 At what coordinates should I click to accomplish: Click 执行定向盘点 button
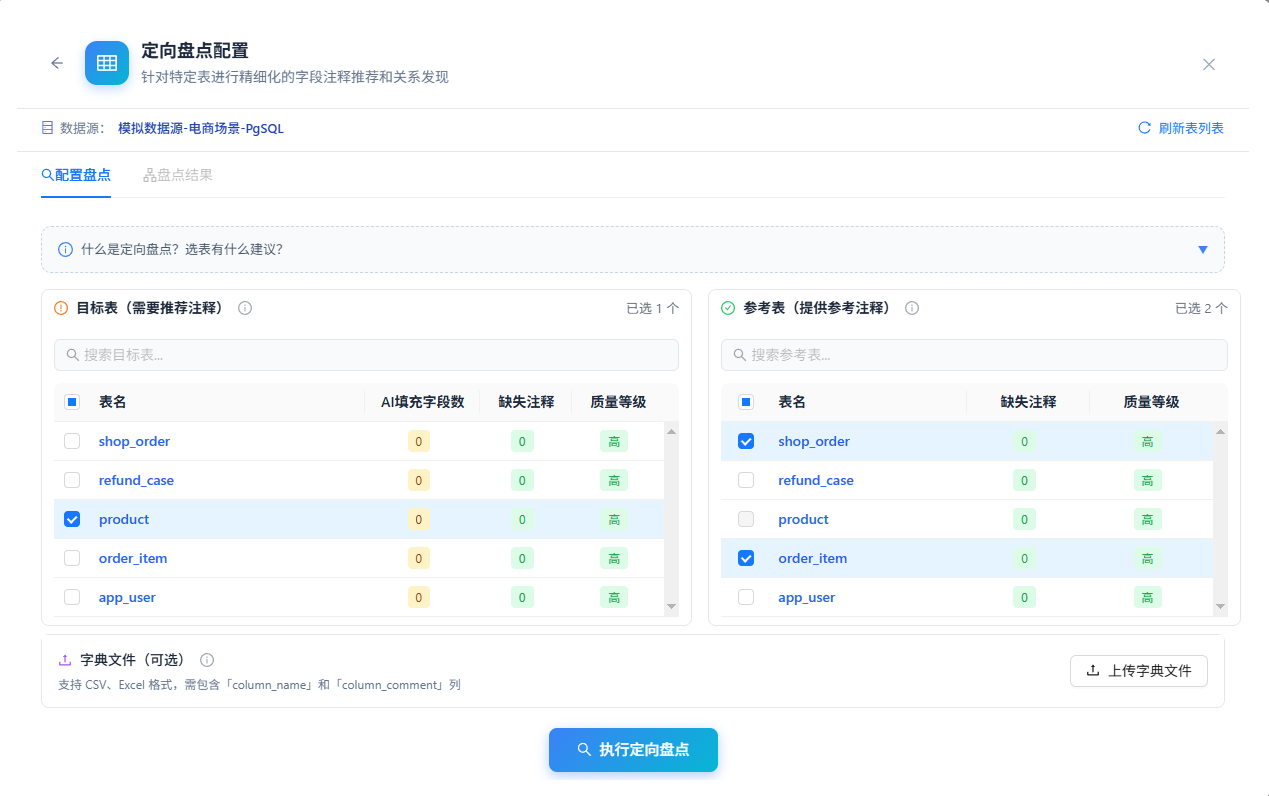pos(633,750)
